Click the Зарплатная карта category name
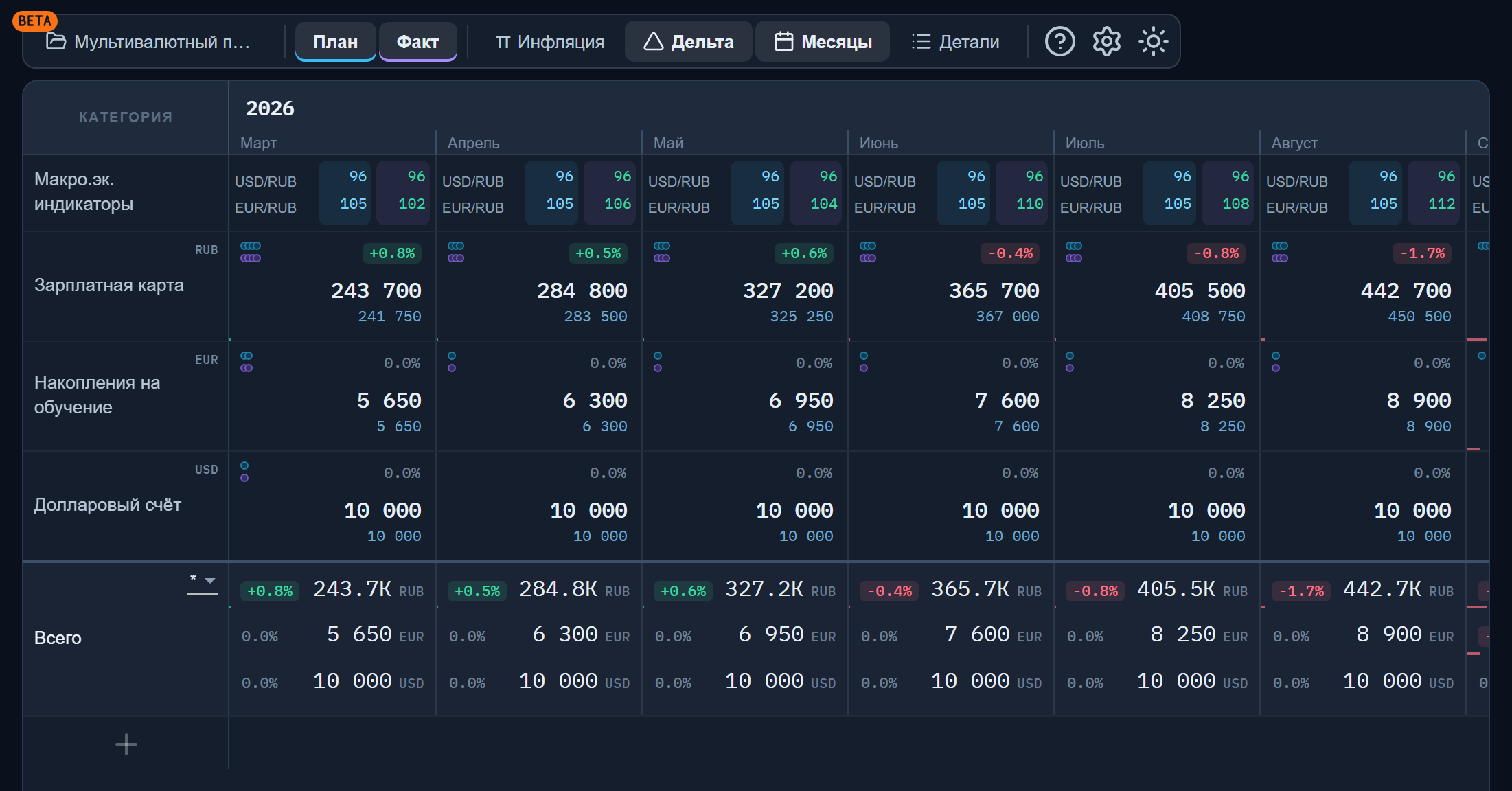The width and height of the screenshot is (1512, 791). [x=109, y=285]
